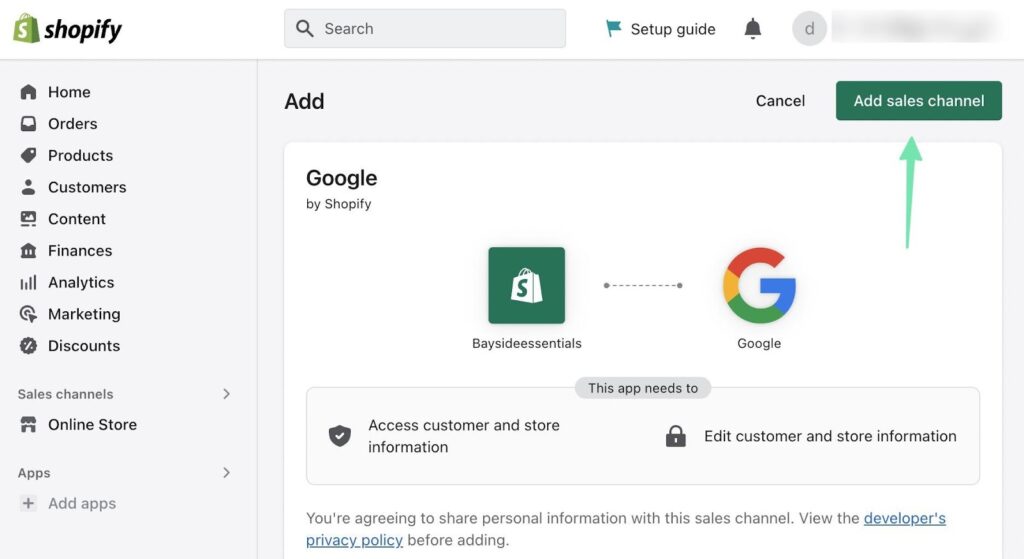
Task: Click the Discounts badge icon
Action: coord(28,346)
